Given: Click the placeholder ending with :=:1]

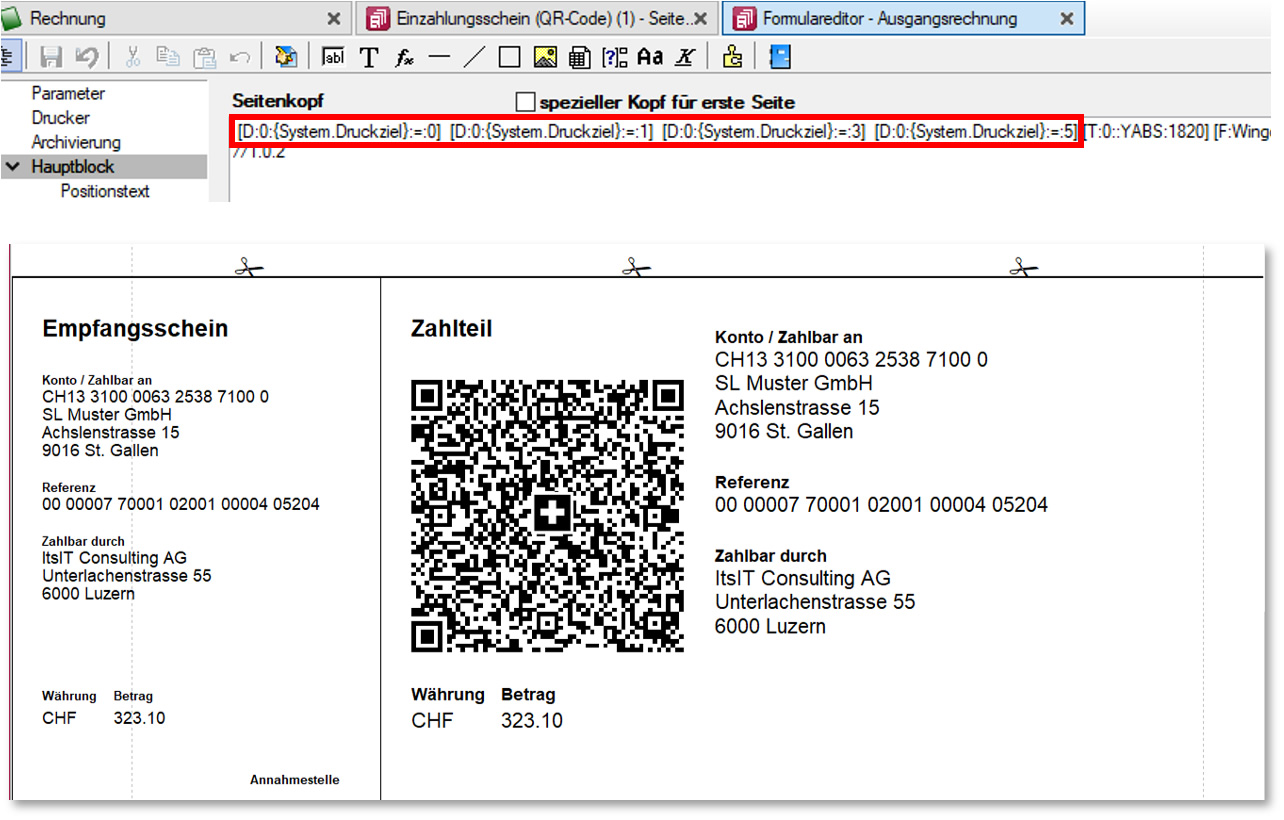Looking at the screenshot, I should click(x=551, y=132).
